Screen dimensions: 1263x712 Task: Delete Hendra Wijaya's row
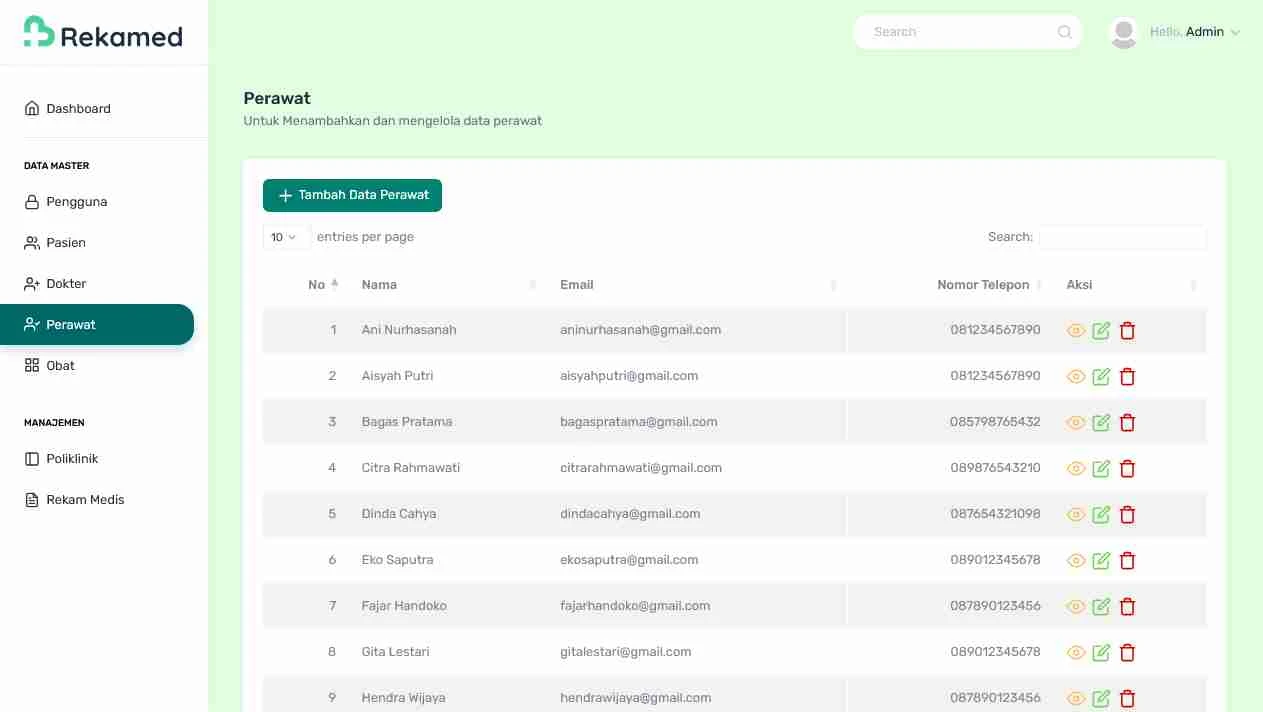[1128, 699]
